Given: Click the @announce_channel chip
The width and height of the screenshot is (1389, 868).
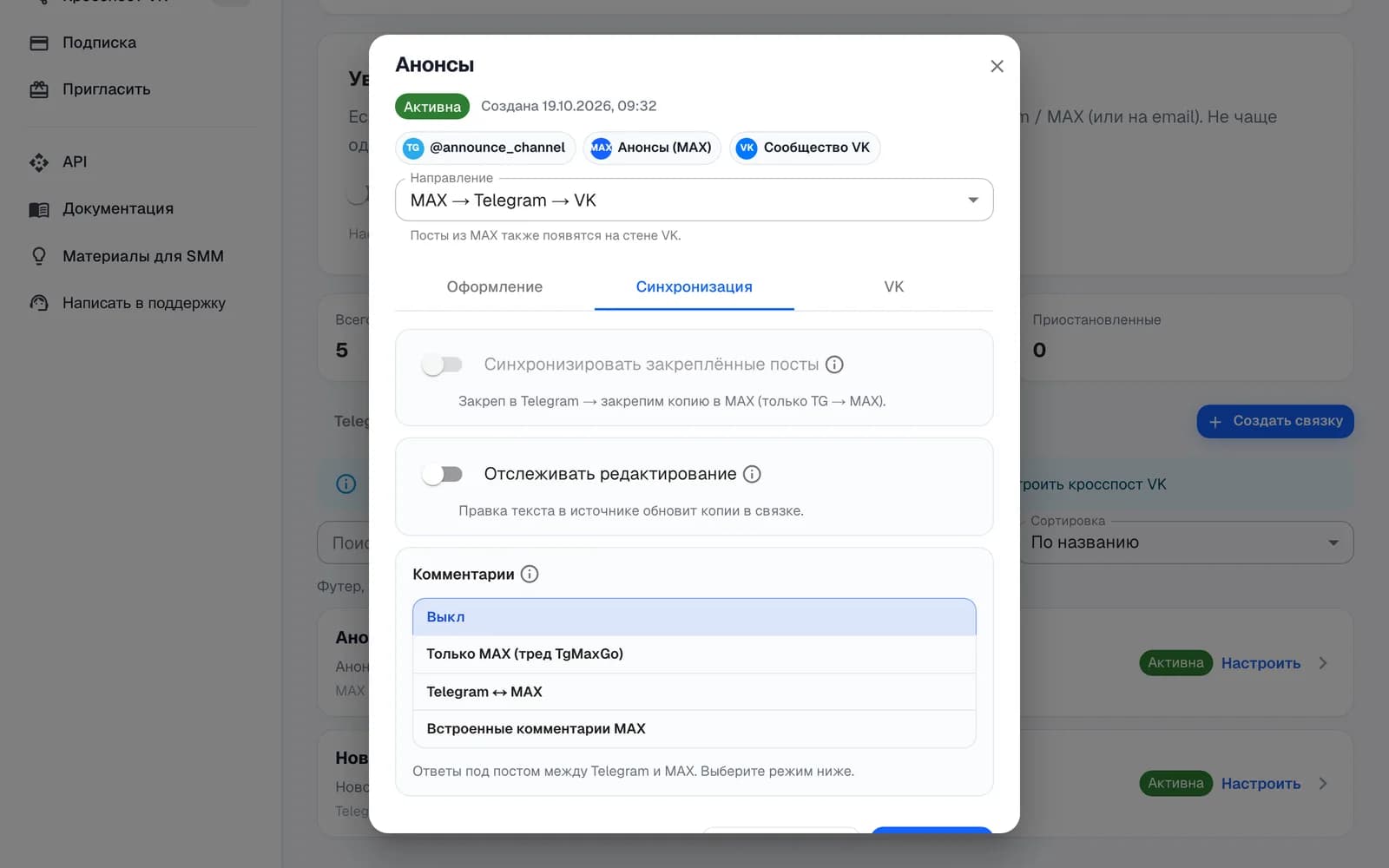Looking at the screenshot, I should pyautogui.click(x=485, y=148).
